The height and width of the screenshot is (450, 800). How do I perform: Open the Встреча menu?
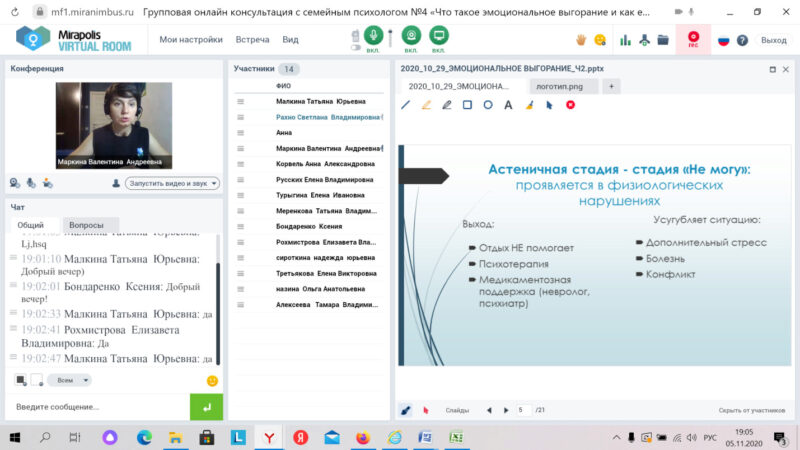(252, 39)
